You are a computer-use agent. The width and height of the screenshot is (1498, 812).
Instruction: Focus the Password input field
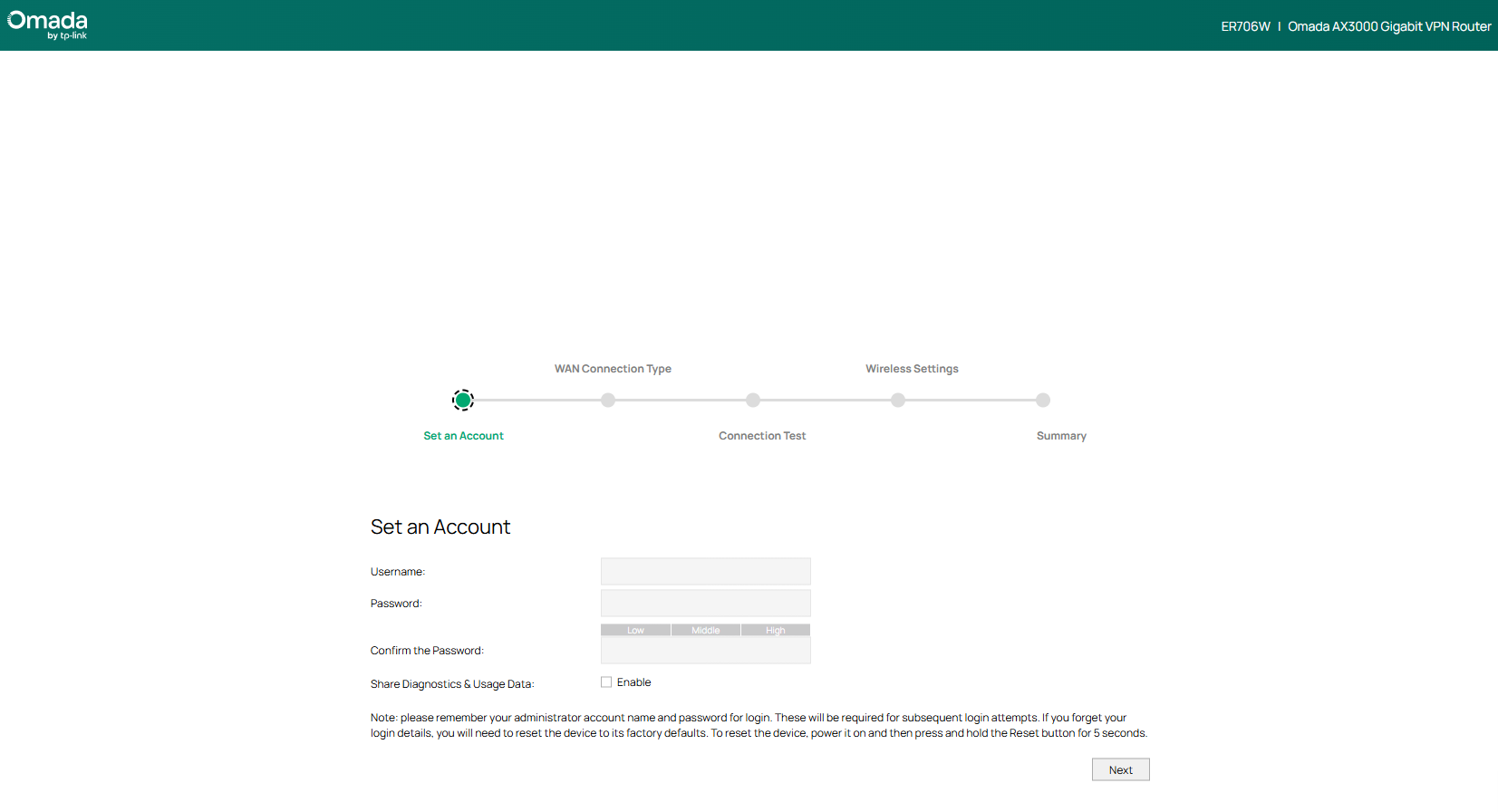(705, 603)
